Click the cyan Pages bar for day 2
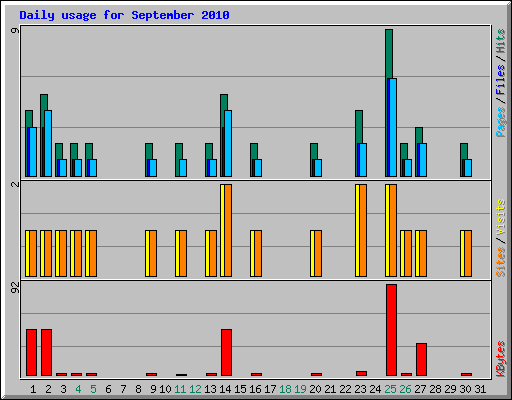This screenshot has height=400, width=512. (x=48, y=143)
